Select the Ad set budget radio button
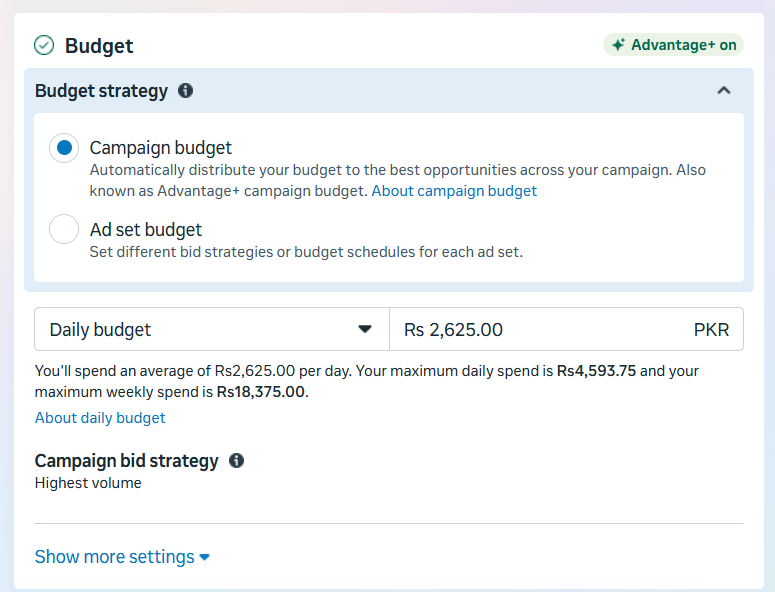 coord(64,229)
